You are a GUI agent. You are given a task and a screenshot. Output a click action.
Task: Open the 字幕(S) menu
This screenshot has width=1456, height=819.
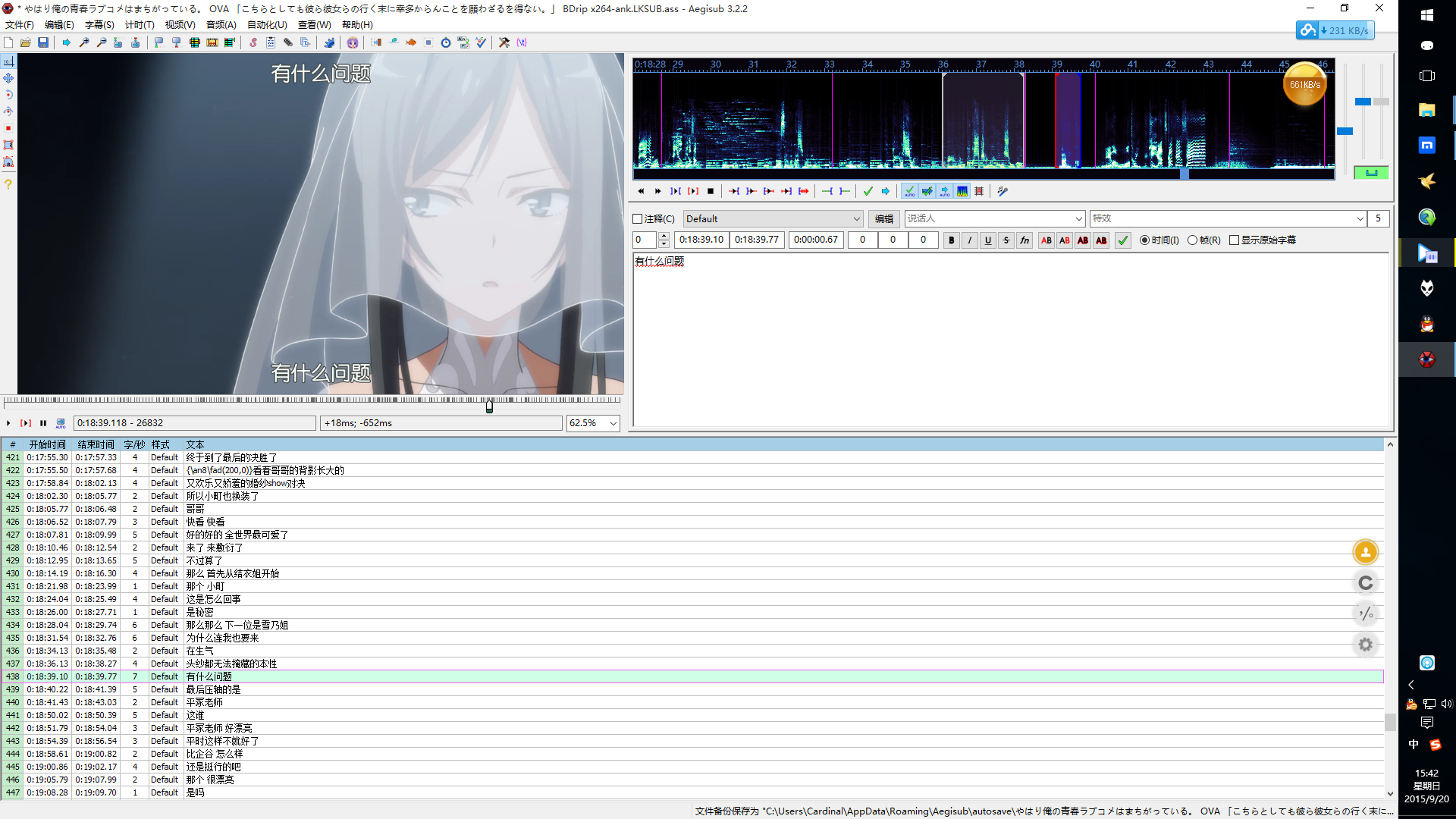[99, 25]
